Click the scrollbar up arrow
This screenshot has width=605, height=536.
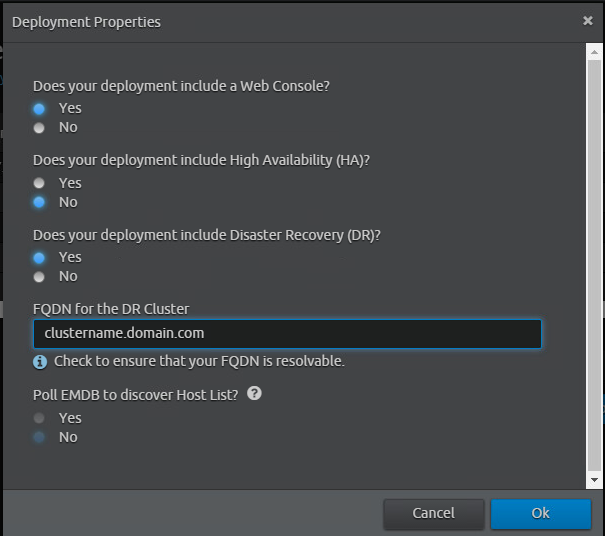point(595,52)
